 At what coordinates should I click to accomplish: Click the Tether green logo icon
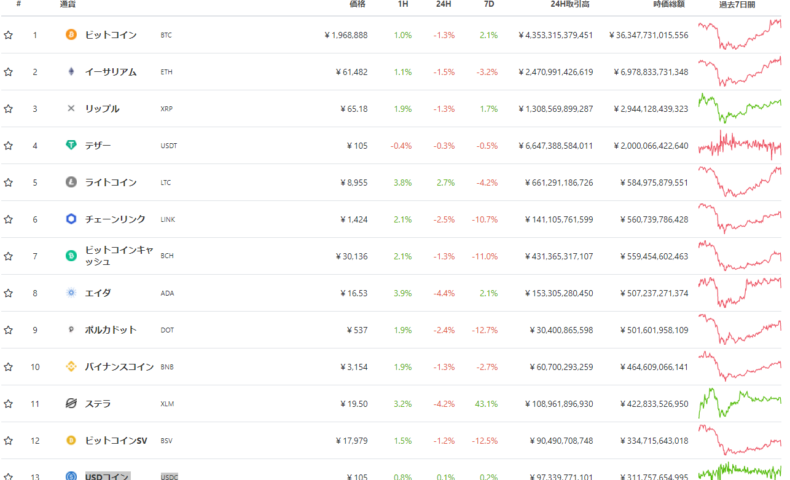pos(71,145)
